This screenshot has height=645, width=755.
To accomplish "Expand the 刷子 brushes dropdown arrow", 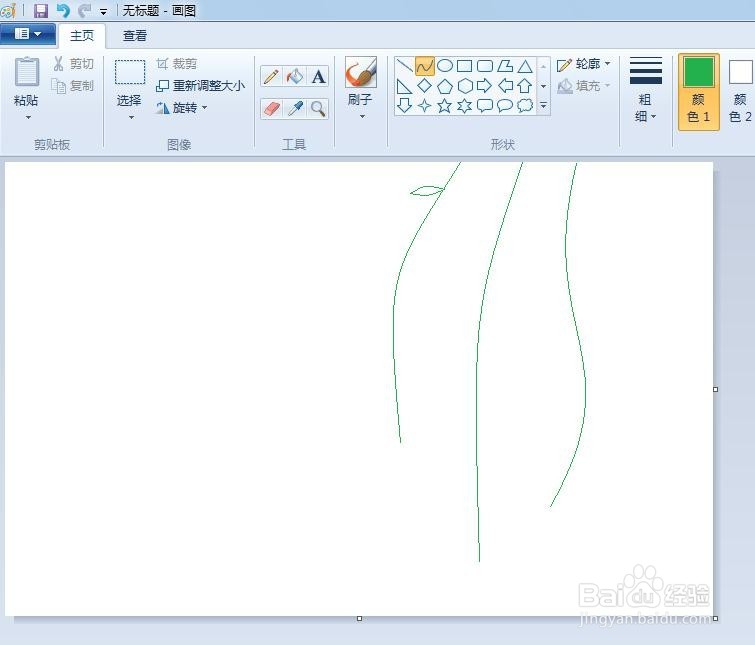I will (x=362, y=116).
